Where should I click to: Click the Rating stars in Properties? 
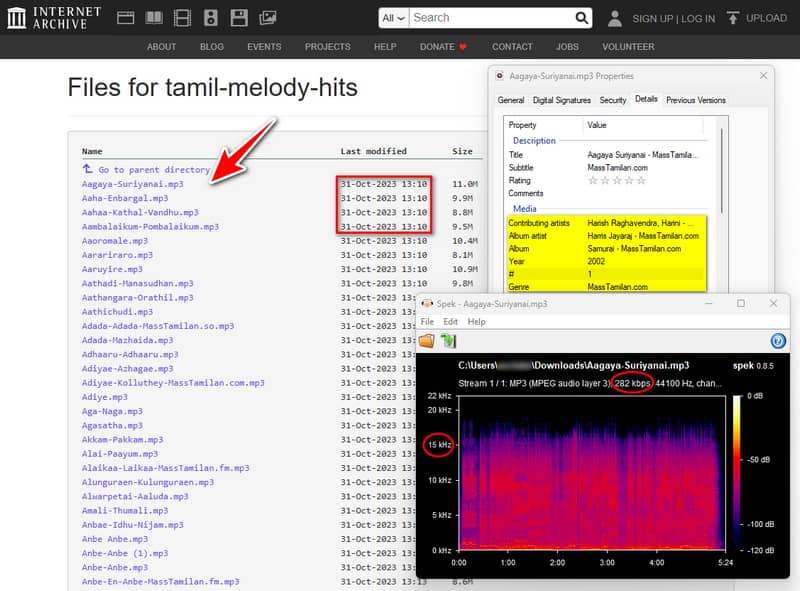617,180
